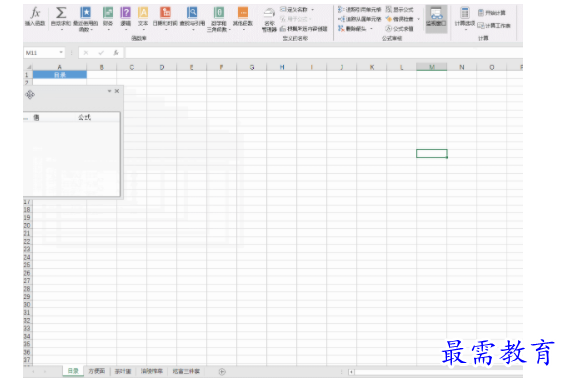Click the Name Box showing M11
The image size is (563, 384).
[41, 53]
